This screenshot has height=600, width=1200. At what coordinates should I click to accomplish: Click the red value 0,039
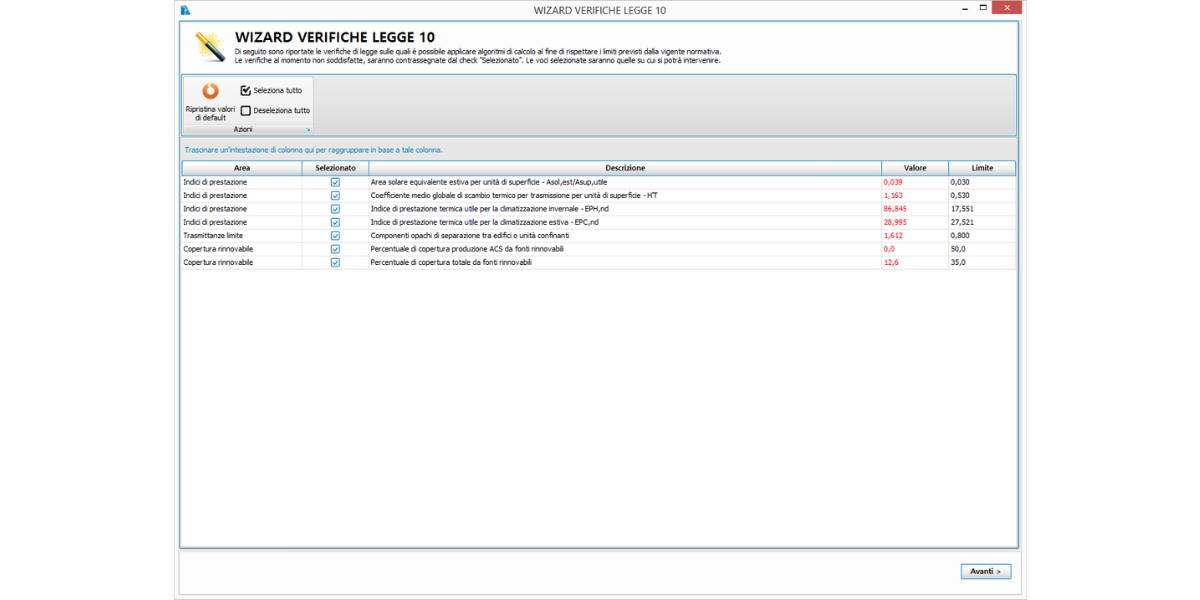[893, 183]
